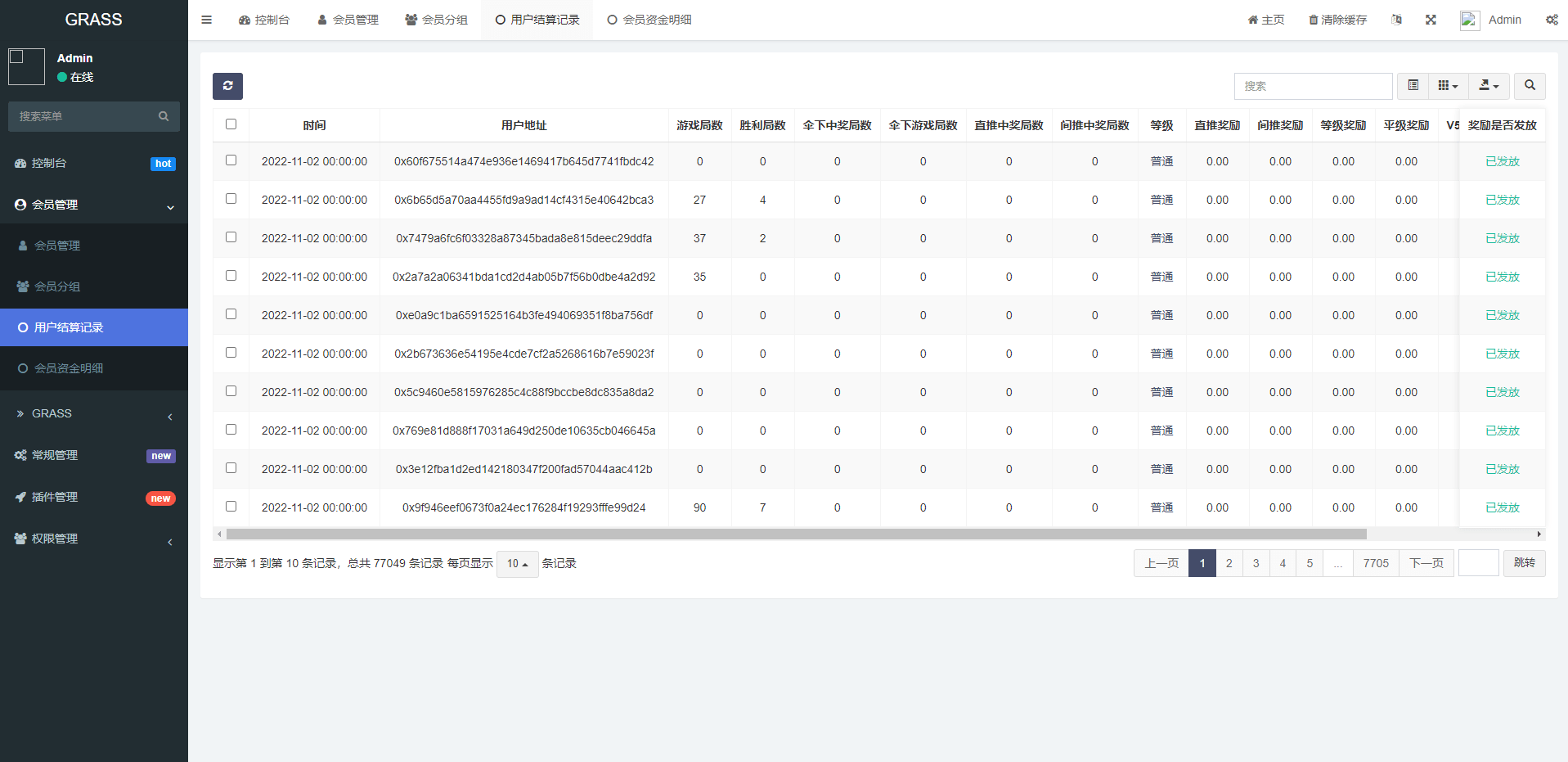Check the select-all checkbox in table header
1568x762 pixels.
pyautogui.click(x=231, y=124)
